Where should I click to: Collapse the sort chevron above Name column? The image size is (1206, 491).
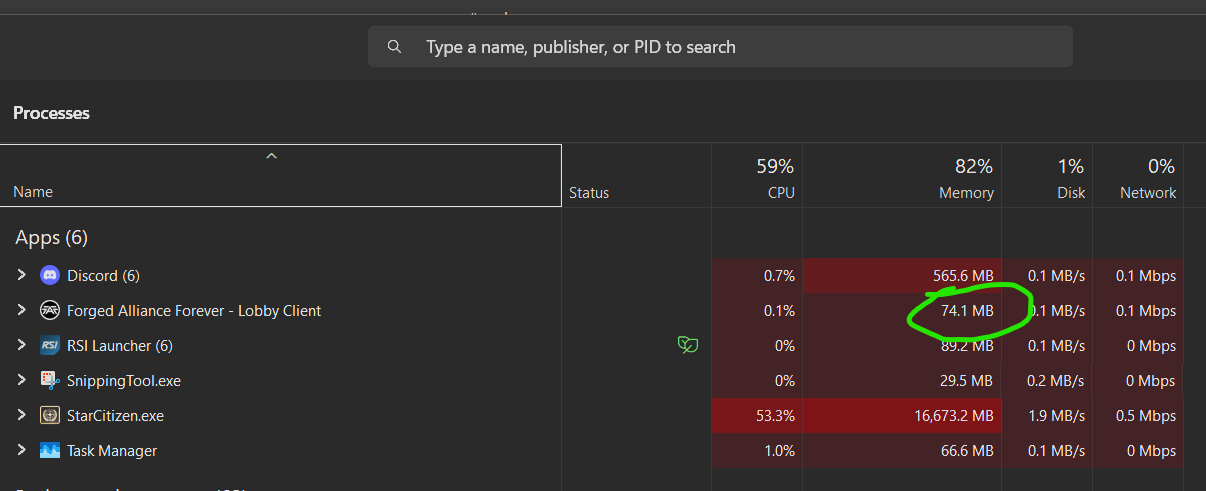pos(271,156)
